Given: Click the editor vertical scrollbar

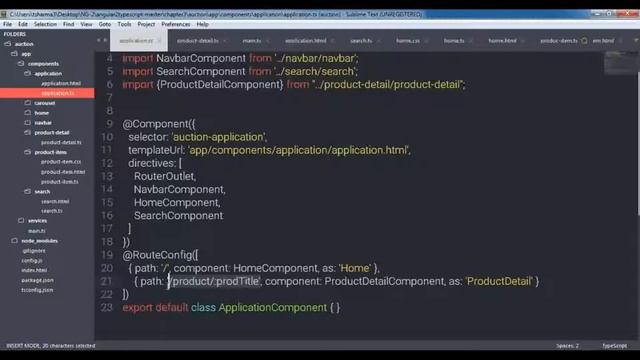Looking at the screenshot, I should click(638, 143).
